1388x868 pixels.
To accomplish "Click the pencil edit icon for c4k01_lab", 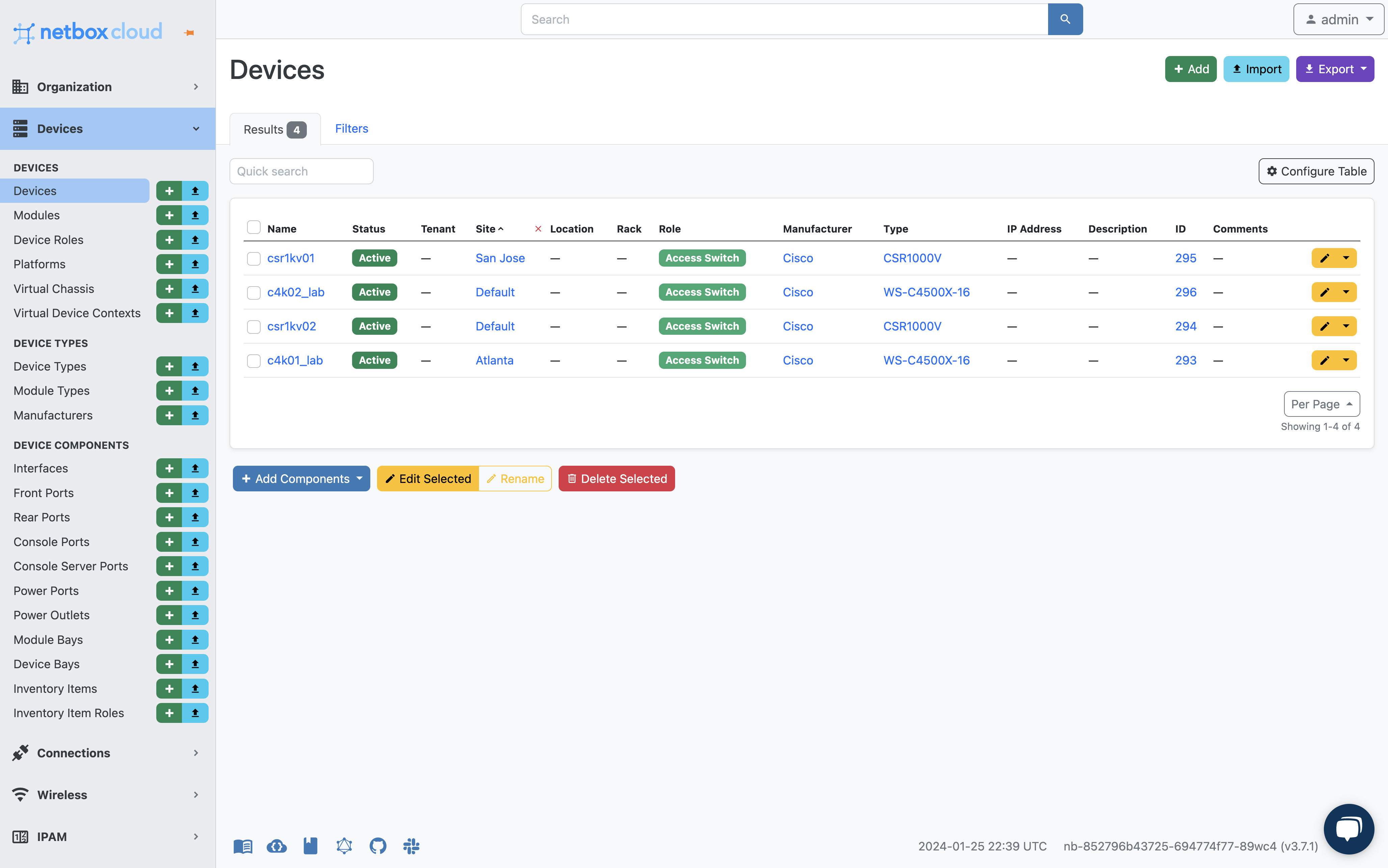I will tap(1324, 360).
